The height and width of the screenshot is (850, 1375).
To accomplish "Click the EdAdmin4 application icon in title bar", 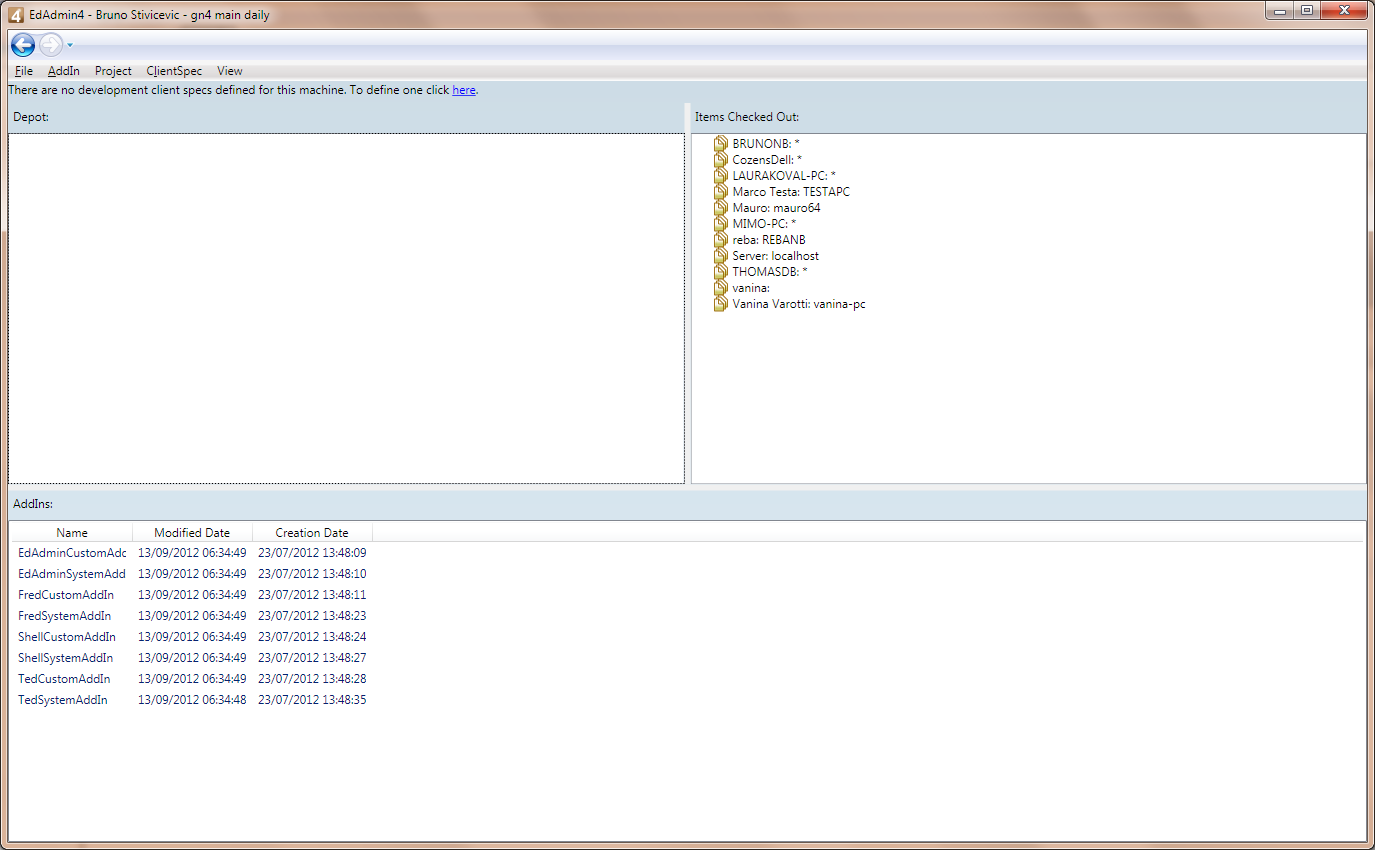I will [16, 14].
